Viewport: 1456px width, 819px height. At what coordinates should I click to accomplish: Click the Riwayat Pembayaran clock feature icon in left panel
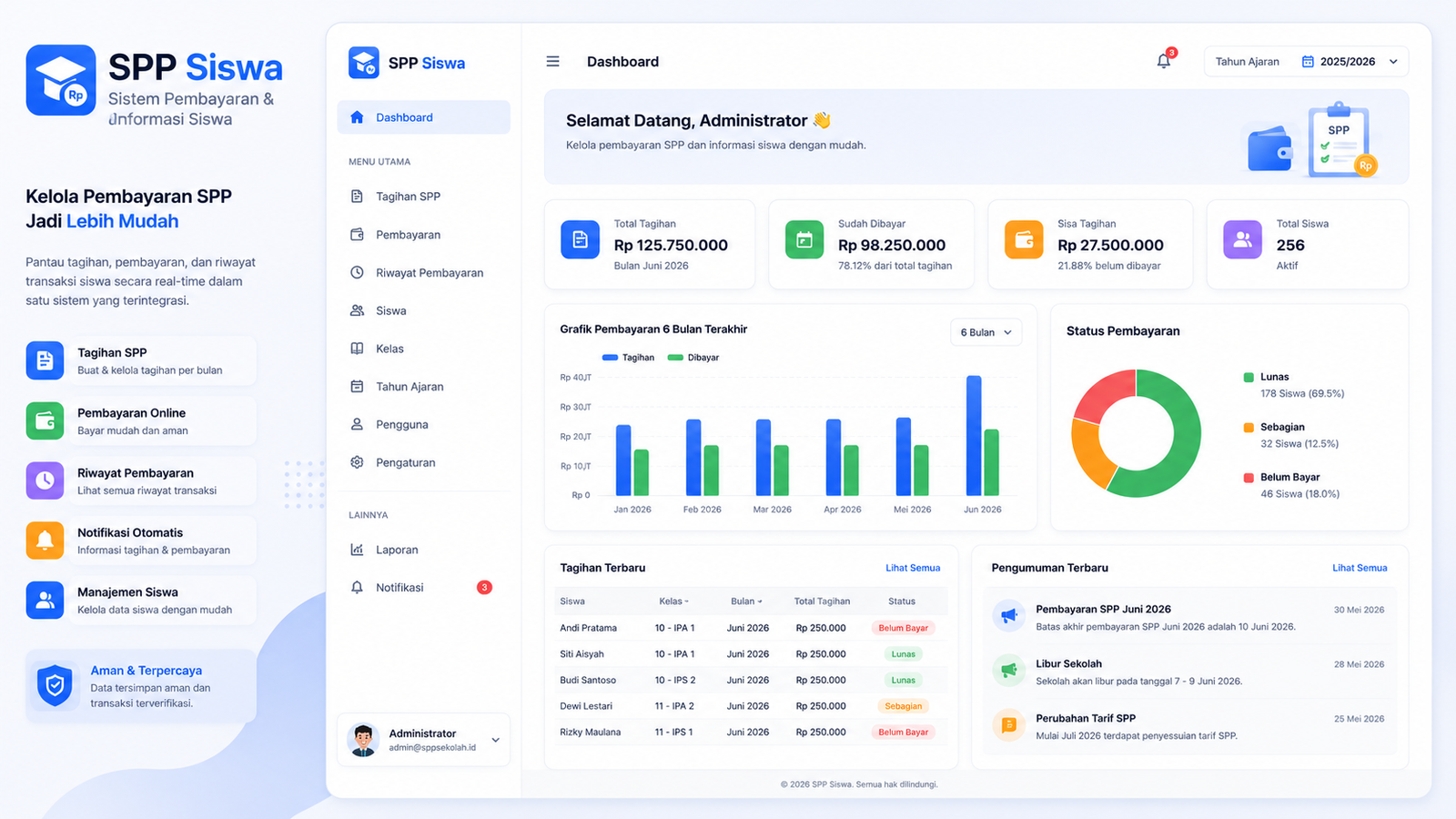click(45, 480)
